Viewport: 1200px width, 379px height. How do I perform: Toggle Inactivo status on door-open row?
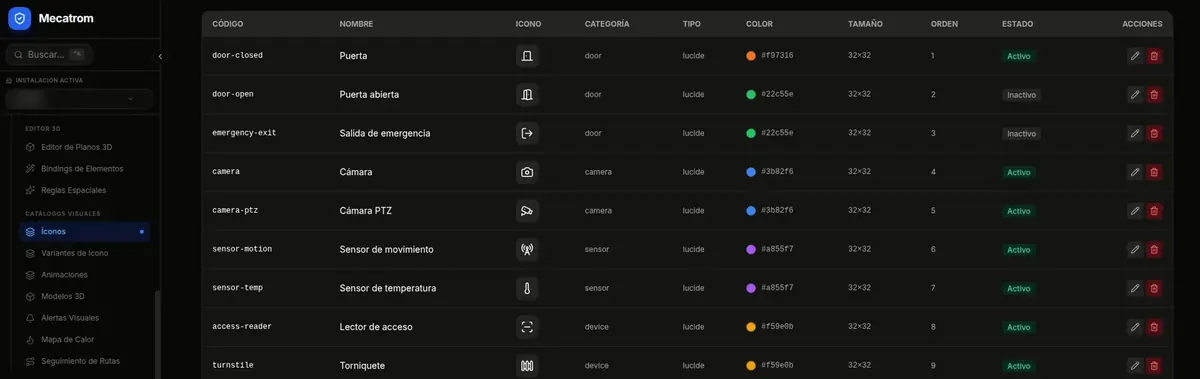pos(1021,95)
